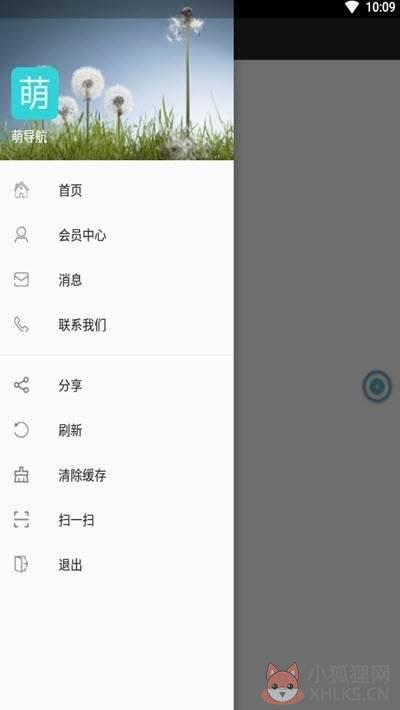Select 扫一扫 option

tap(116, 520)
